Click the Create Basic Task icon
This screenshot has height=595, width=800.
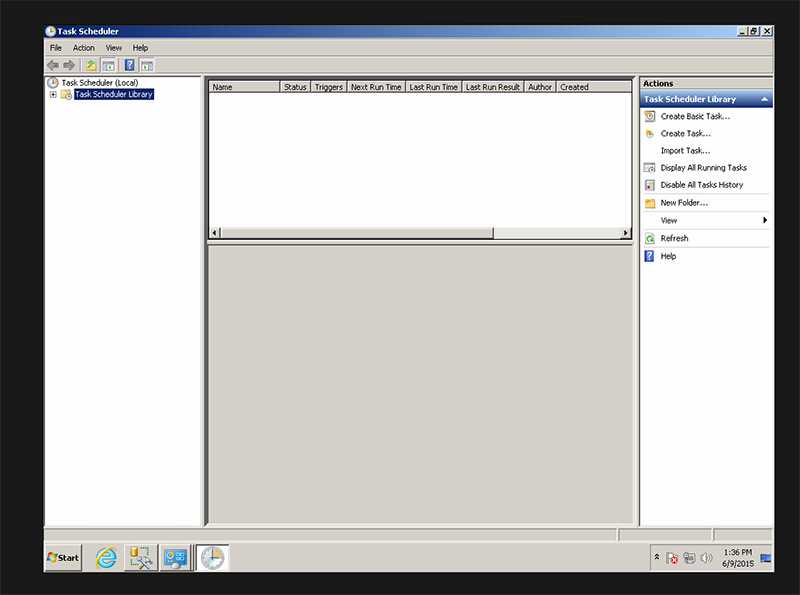point(649,116)
